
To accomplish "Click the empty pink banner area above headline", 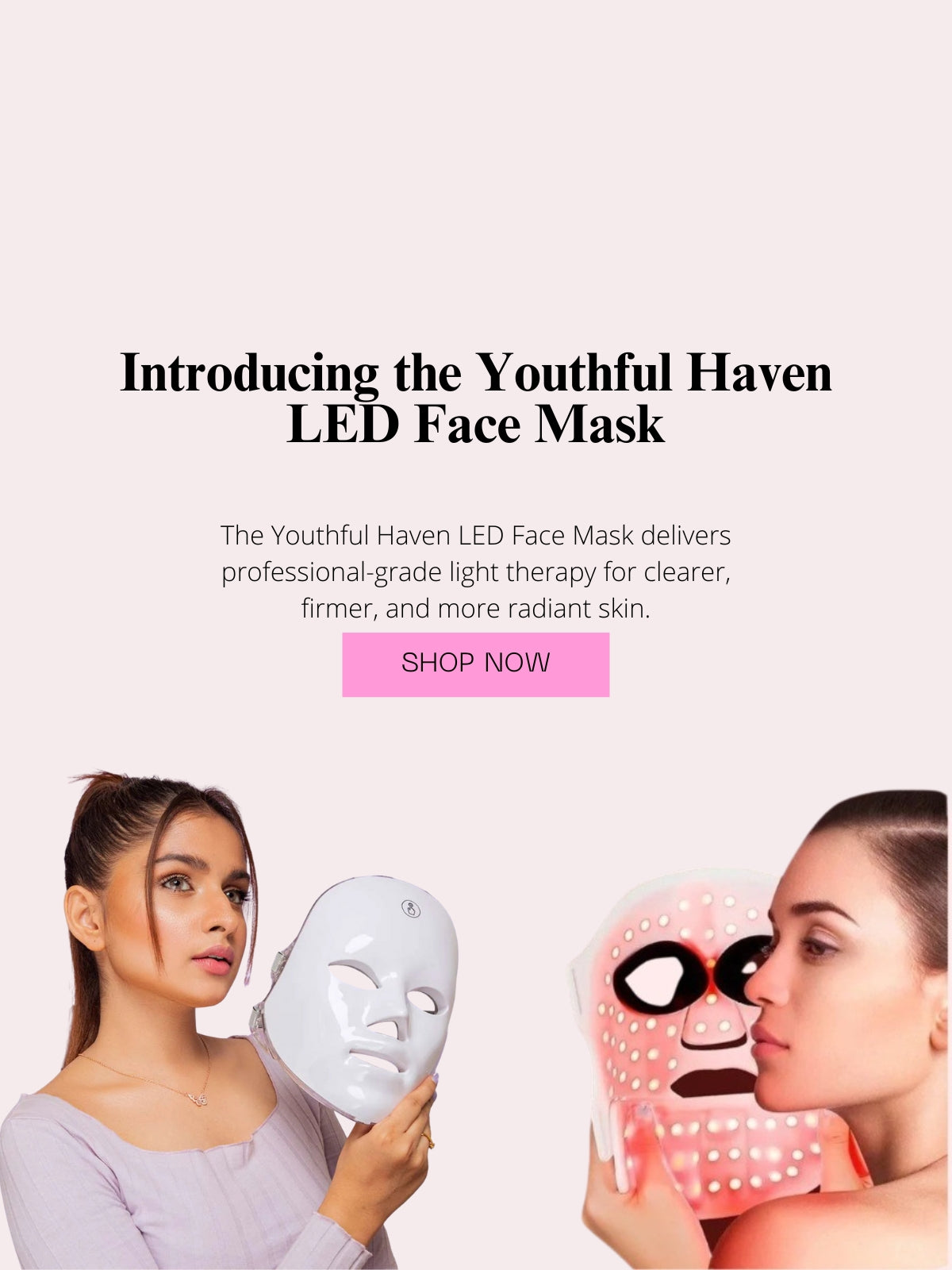I will 476,159.
